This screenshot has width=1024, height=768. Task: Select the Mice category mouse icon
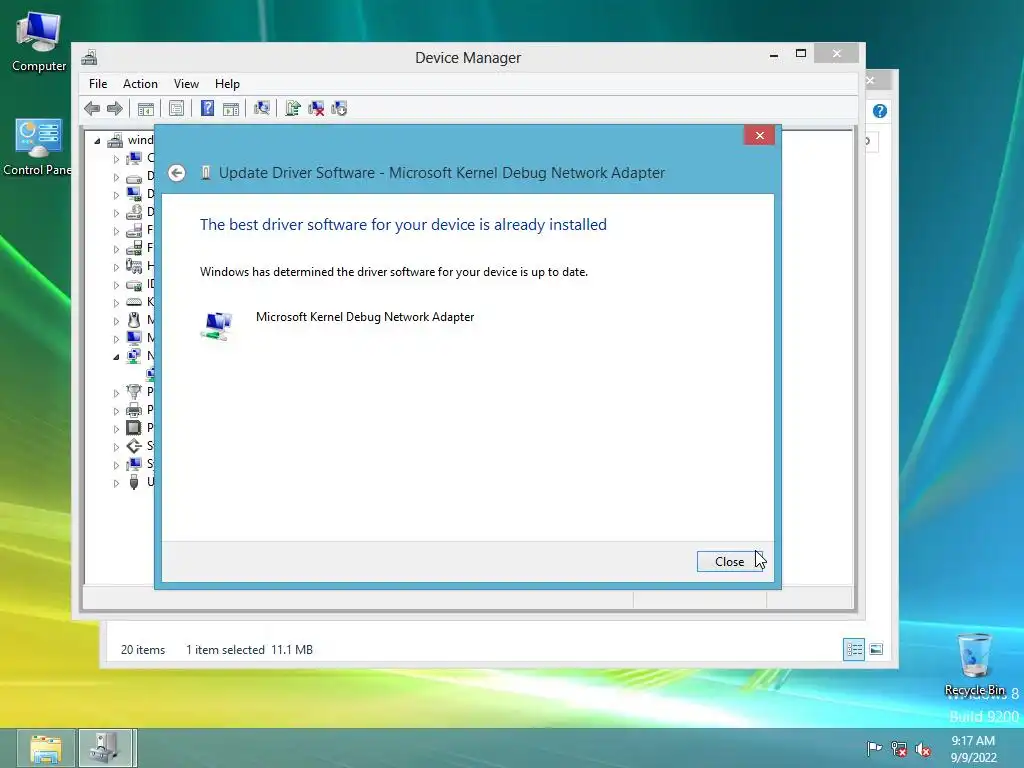click(x=134, y=319)
